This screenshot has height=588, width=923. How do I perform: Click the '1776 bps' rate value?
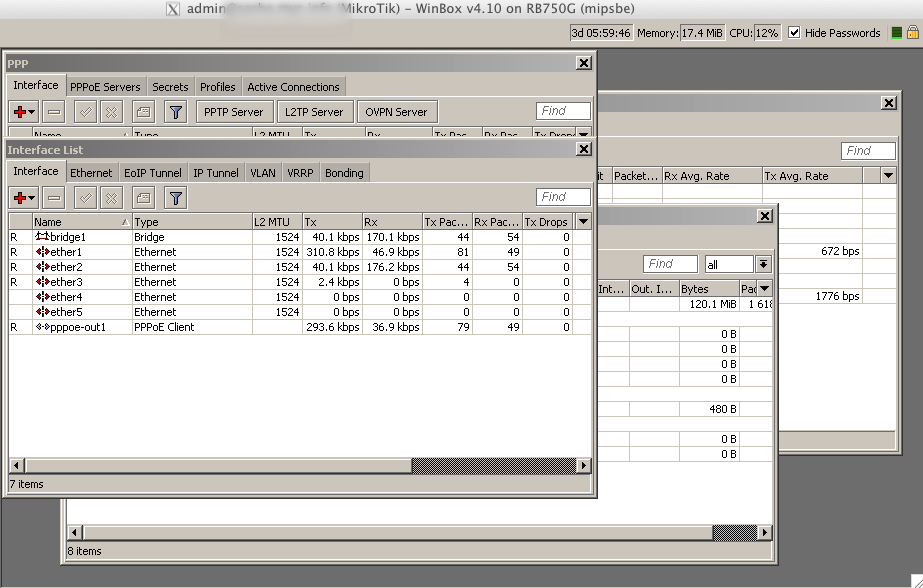click(837, 296)
